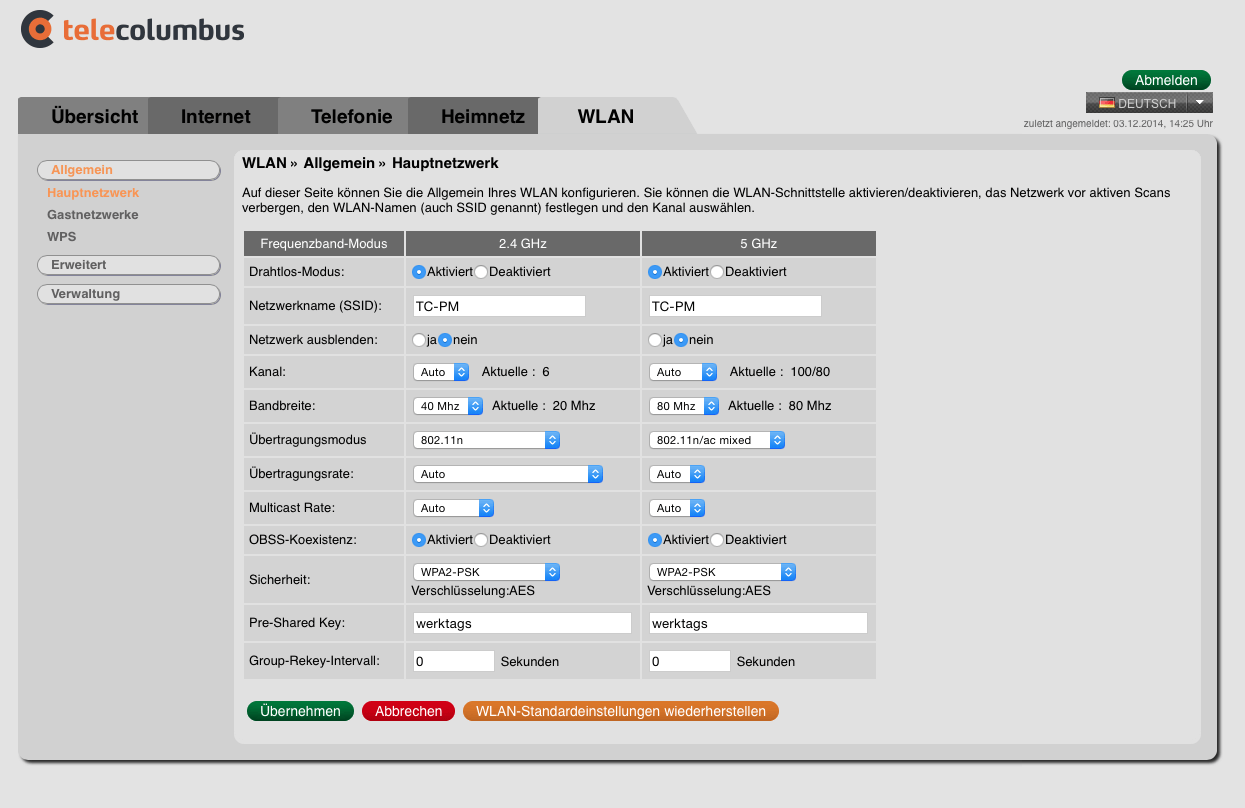Open the 2.4 GHz Kanal dropdown
Viewport: 1245px width, 808px height.
coord(441,372)
